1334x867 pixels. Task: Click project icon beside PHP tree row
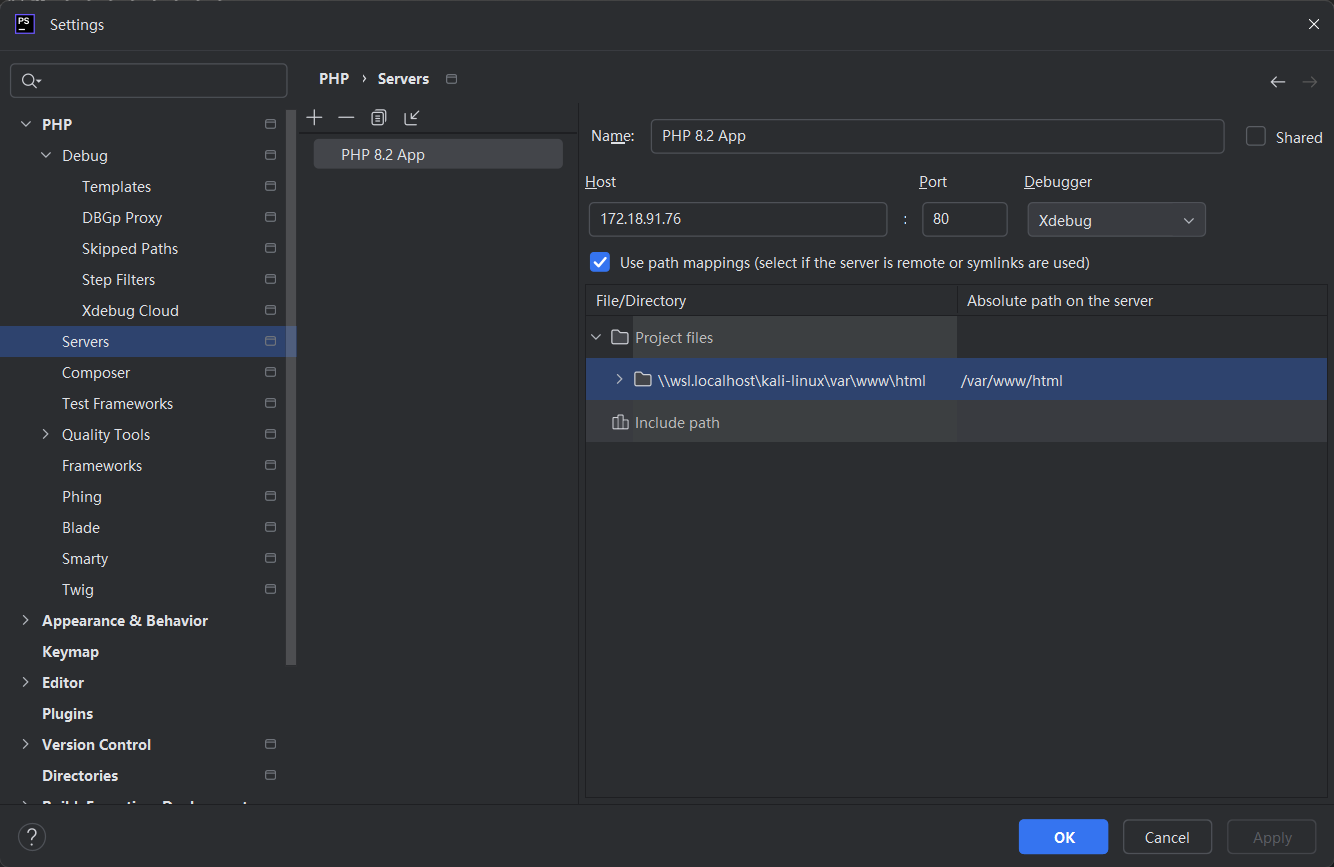(x=270, y=124)
